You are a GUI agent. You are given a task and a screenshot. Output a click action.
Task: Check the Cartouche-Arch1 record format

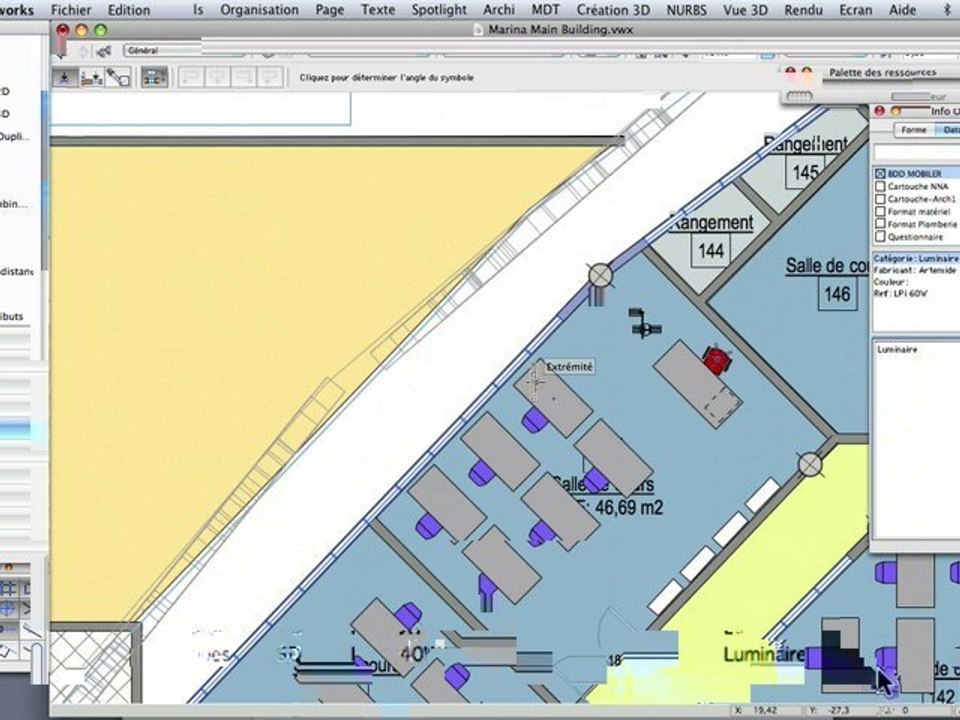click(x=880, y=199)
